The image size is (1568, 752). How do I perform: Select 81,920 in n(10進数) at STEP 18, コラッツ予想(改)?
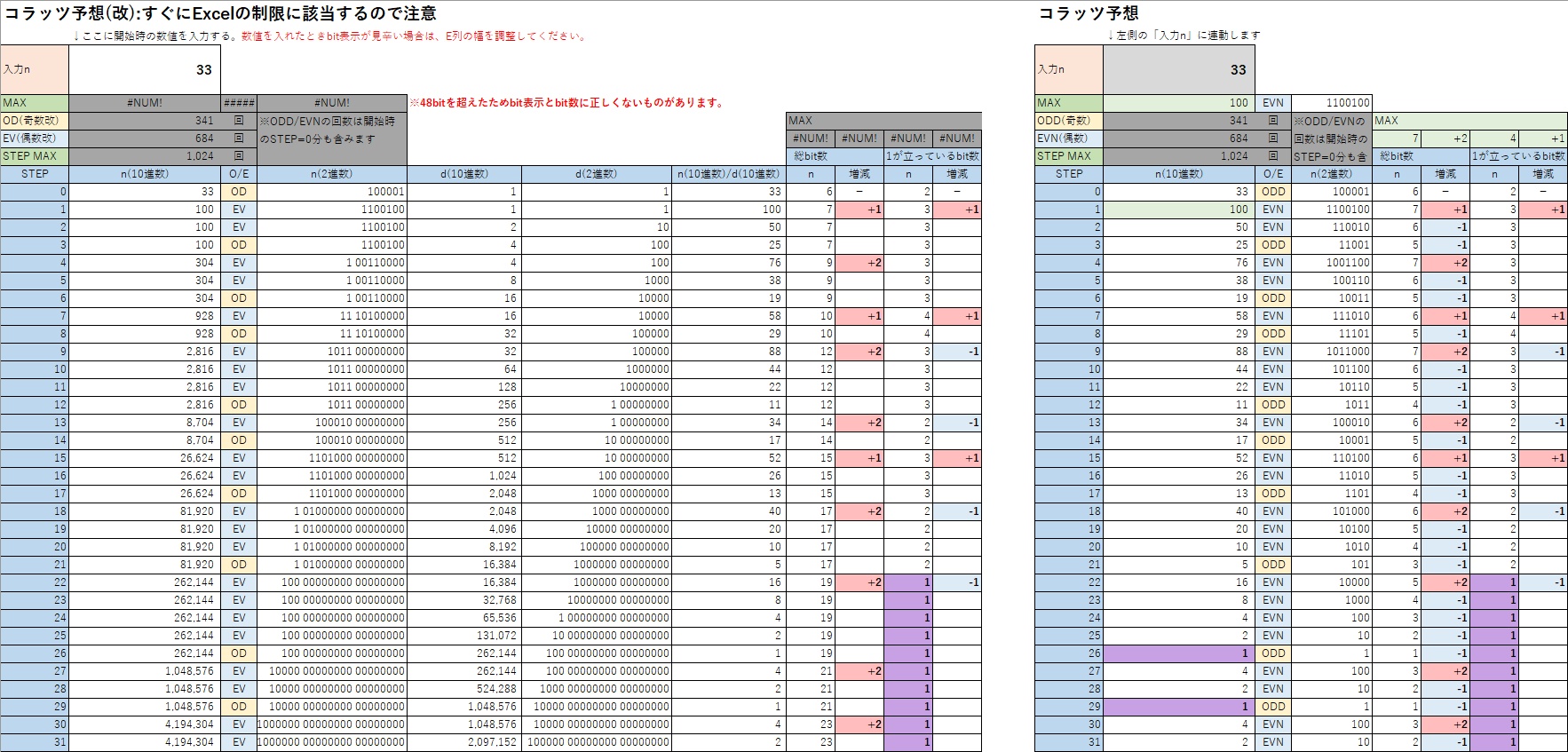(145, 511)
